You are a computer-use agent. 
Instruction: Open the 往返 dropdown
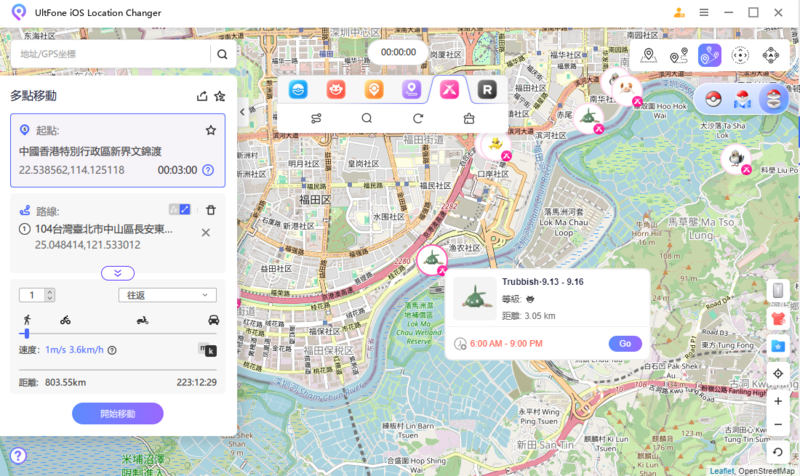click(167, 295)
